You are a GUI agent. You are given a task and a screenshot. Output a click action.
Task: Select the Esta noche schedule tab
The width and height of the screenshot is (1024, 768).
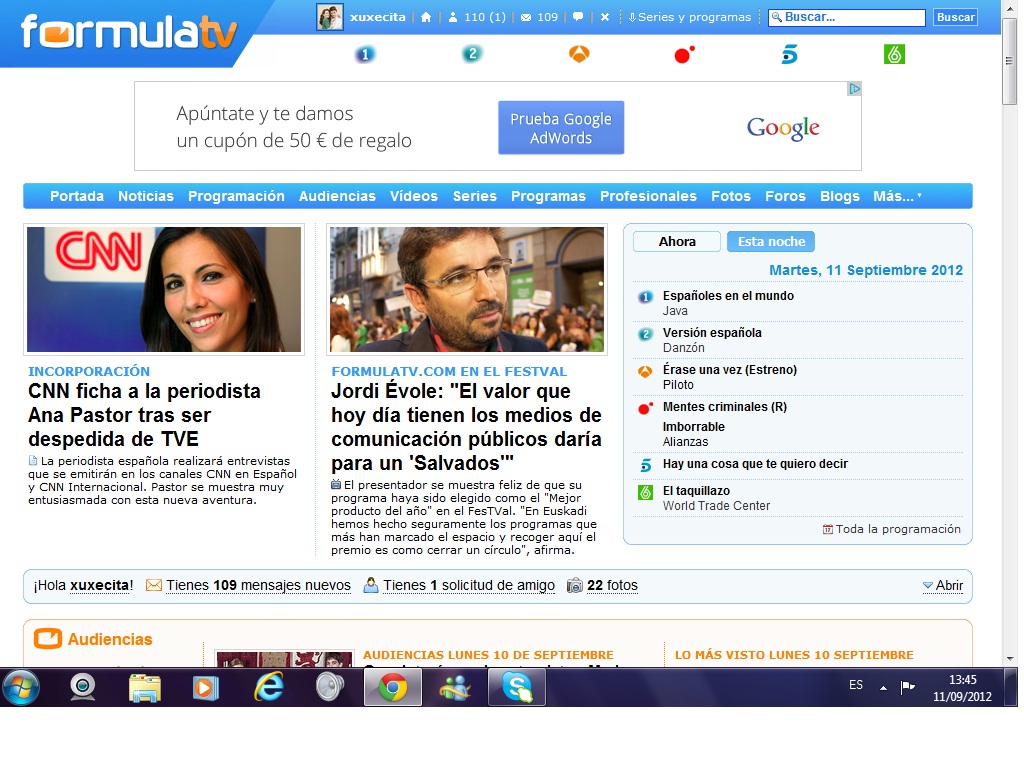pos(770,241)
